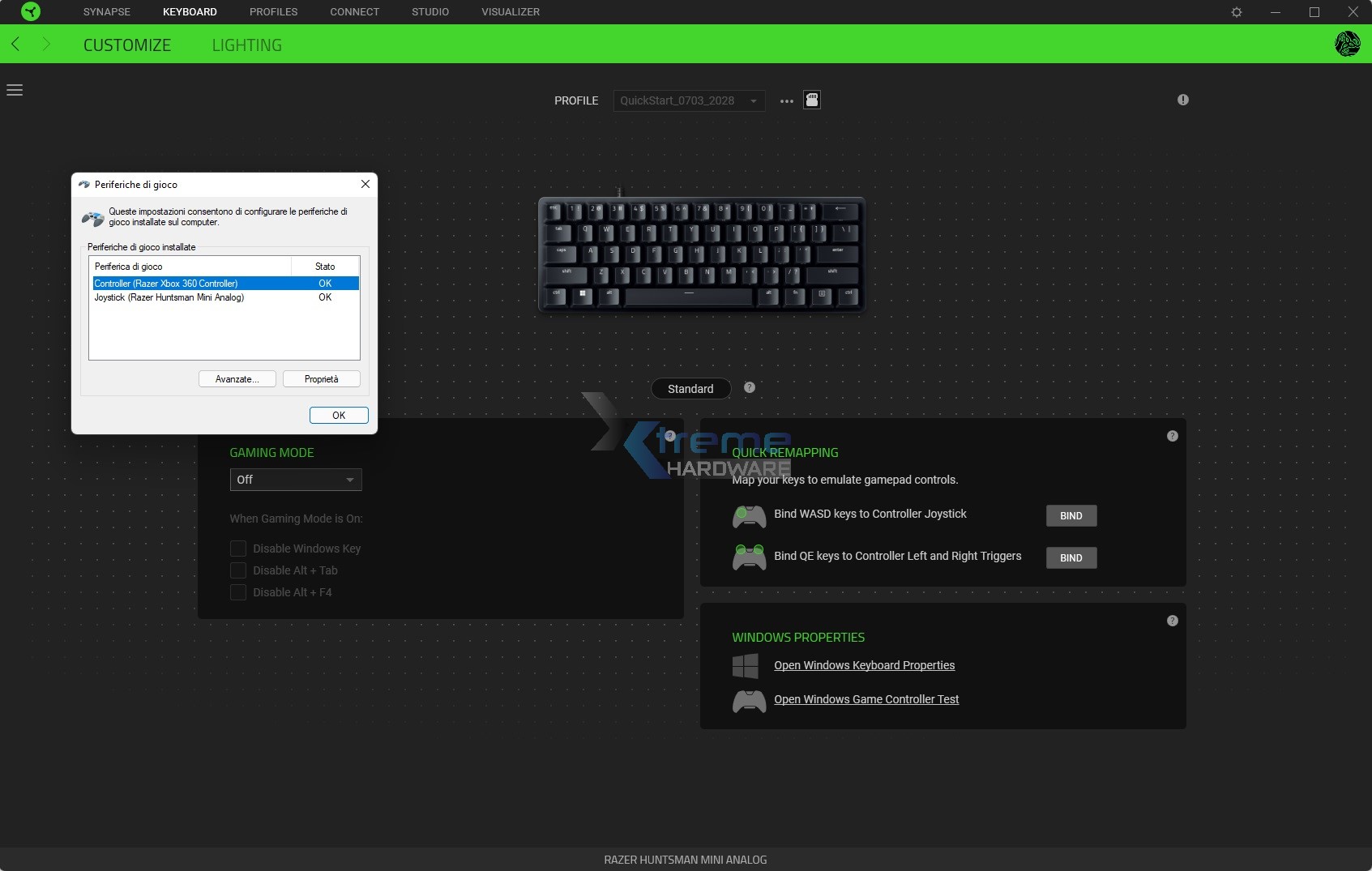
Task: Open the hamburger sidebar menu
Action: pos(15,89)
